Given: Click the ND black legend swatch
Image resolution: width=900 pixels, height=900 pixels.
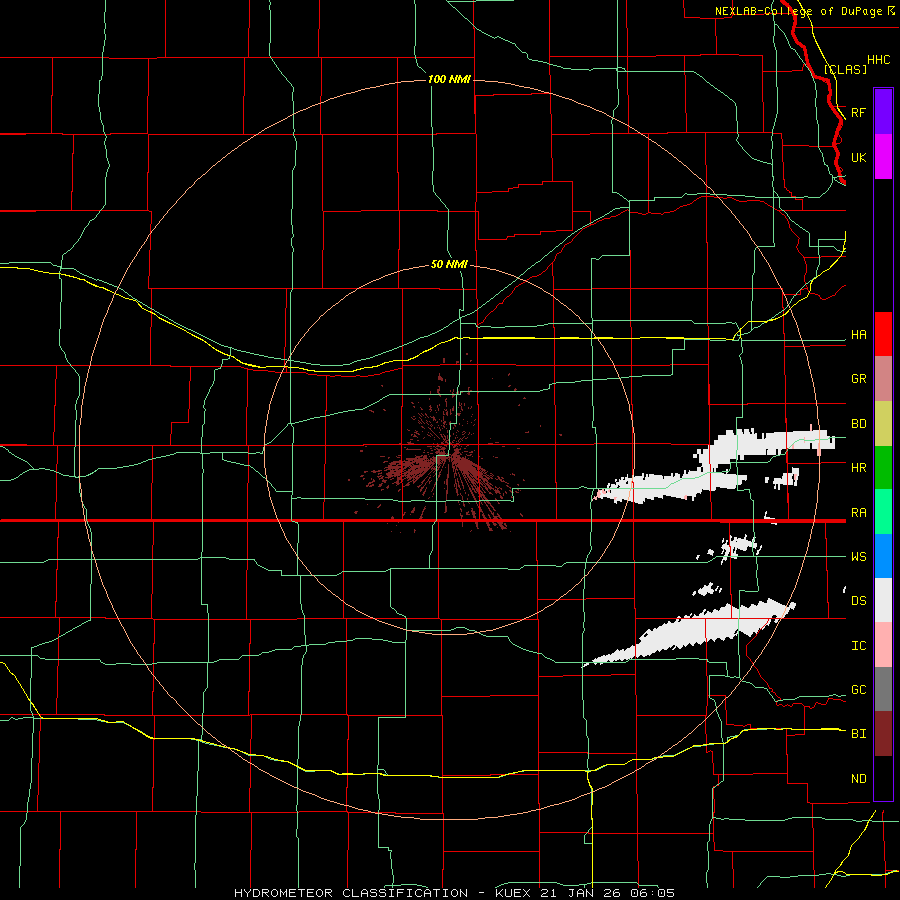Looking at the screenshot, I should [x=883, y=778].
